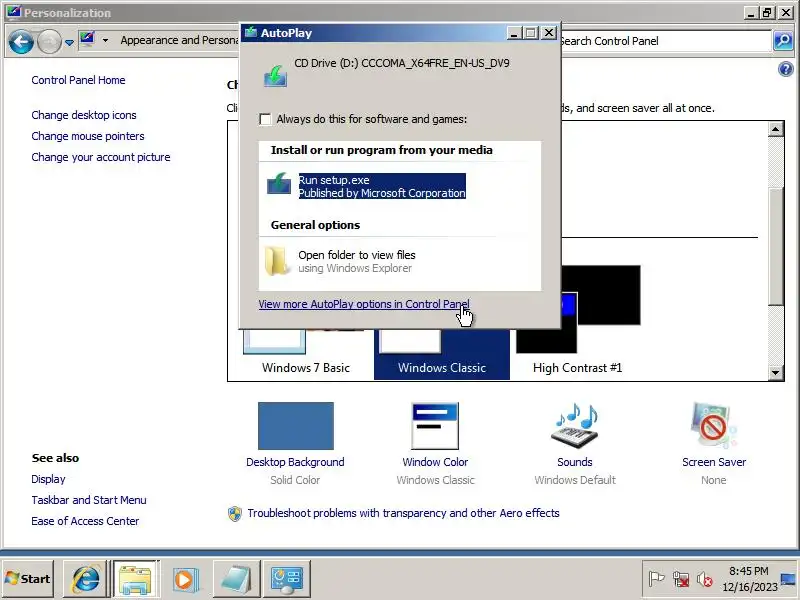Switch to Control Panel taskbar button
The width and height of the screenshot is (800, 600).
[x=286, y=579]
